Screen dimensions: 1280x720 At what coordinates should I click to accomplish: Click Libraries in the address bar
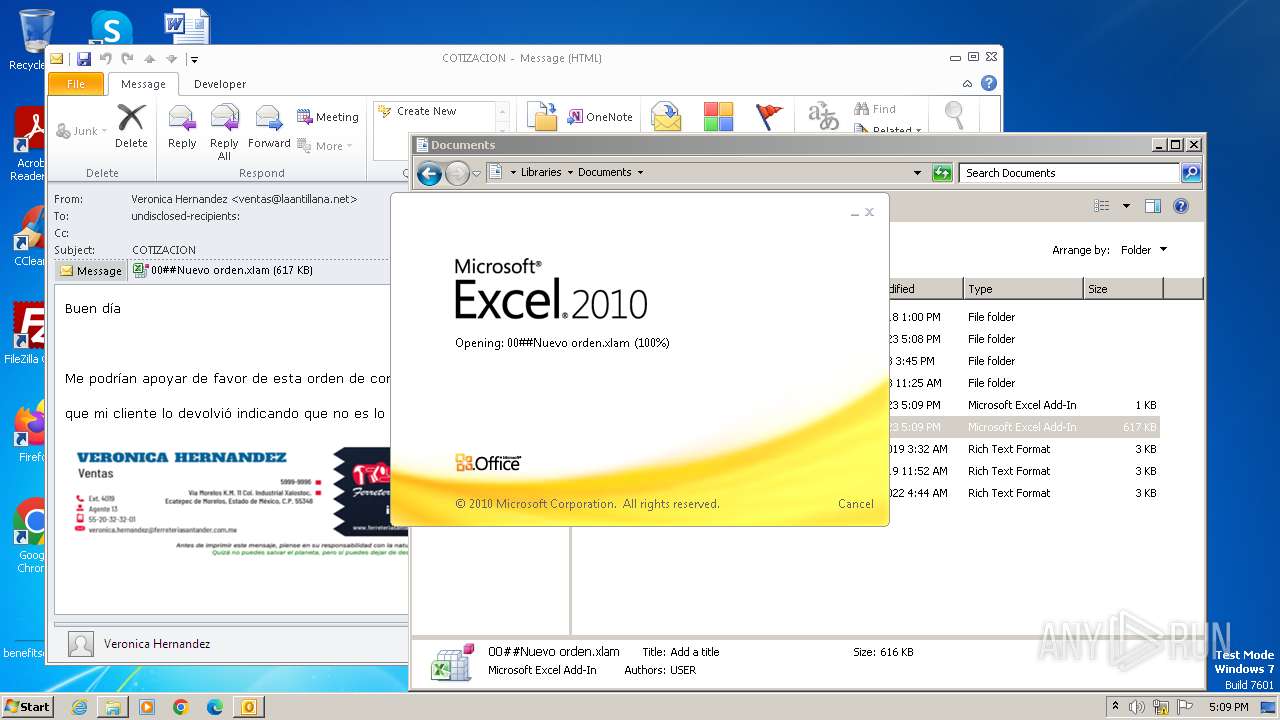click(x=541, y=172)
